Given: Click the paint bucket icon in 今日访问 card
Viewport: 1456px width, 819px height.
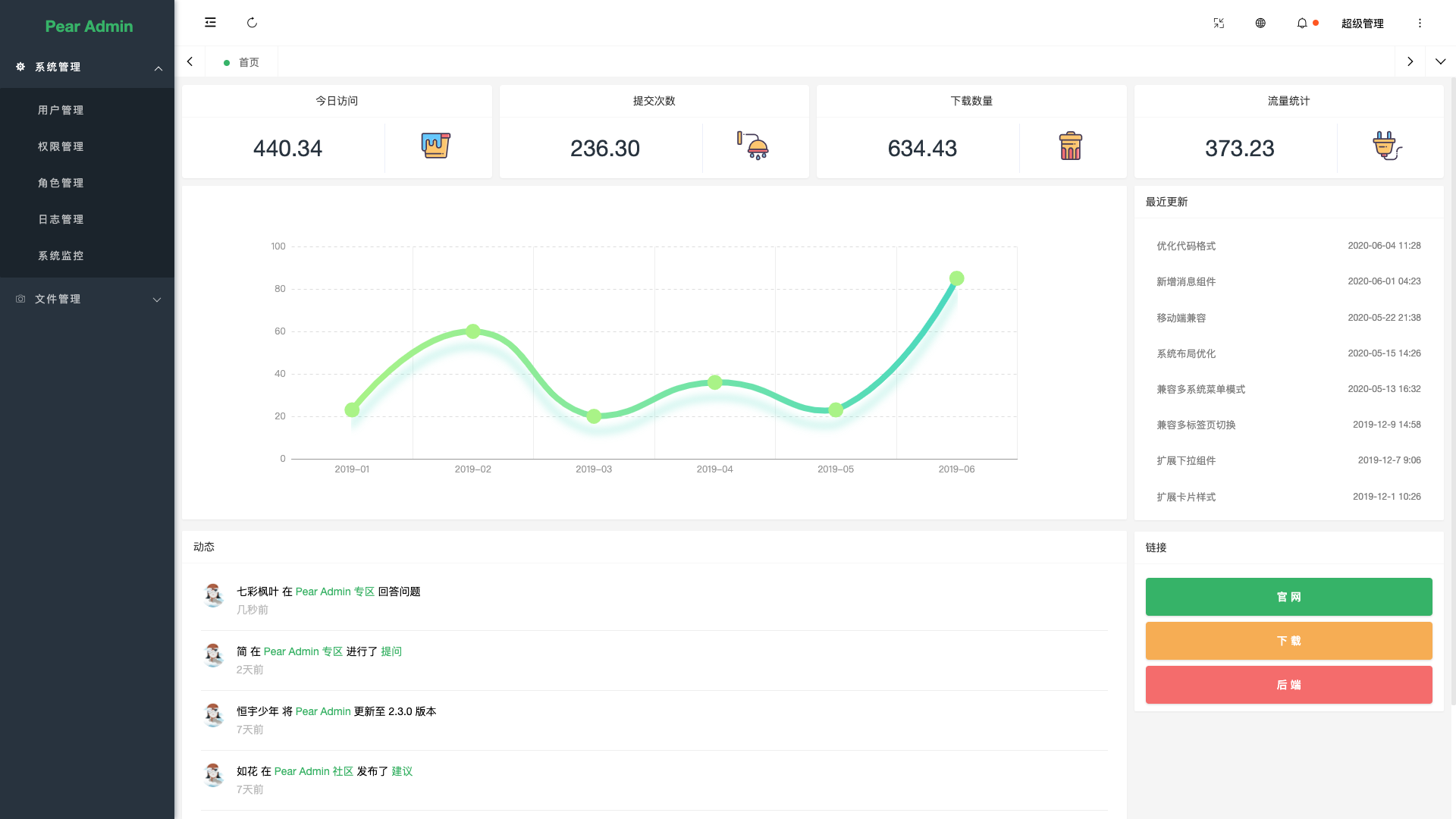Looking at the screenshot, I should pos(436,146).
